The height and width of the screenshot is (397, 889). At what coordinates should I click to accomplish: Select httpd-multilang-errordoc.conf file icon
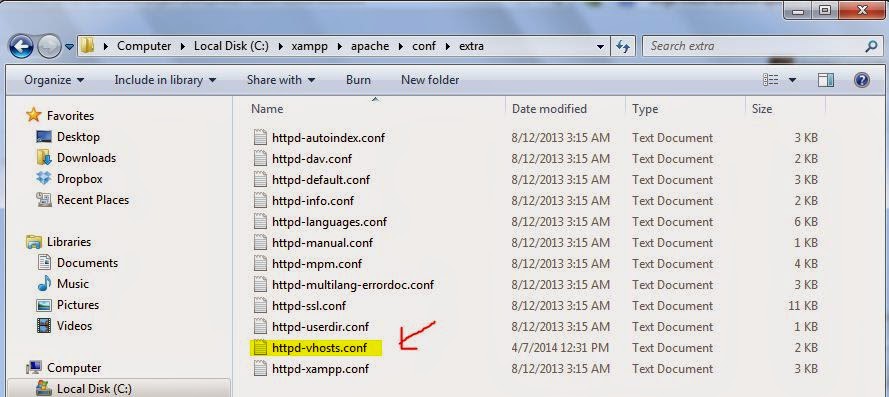point(260,285)
